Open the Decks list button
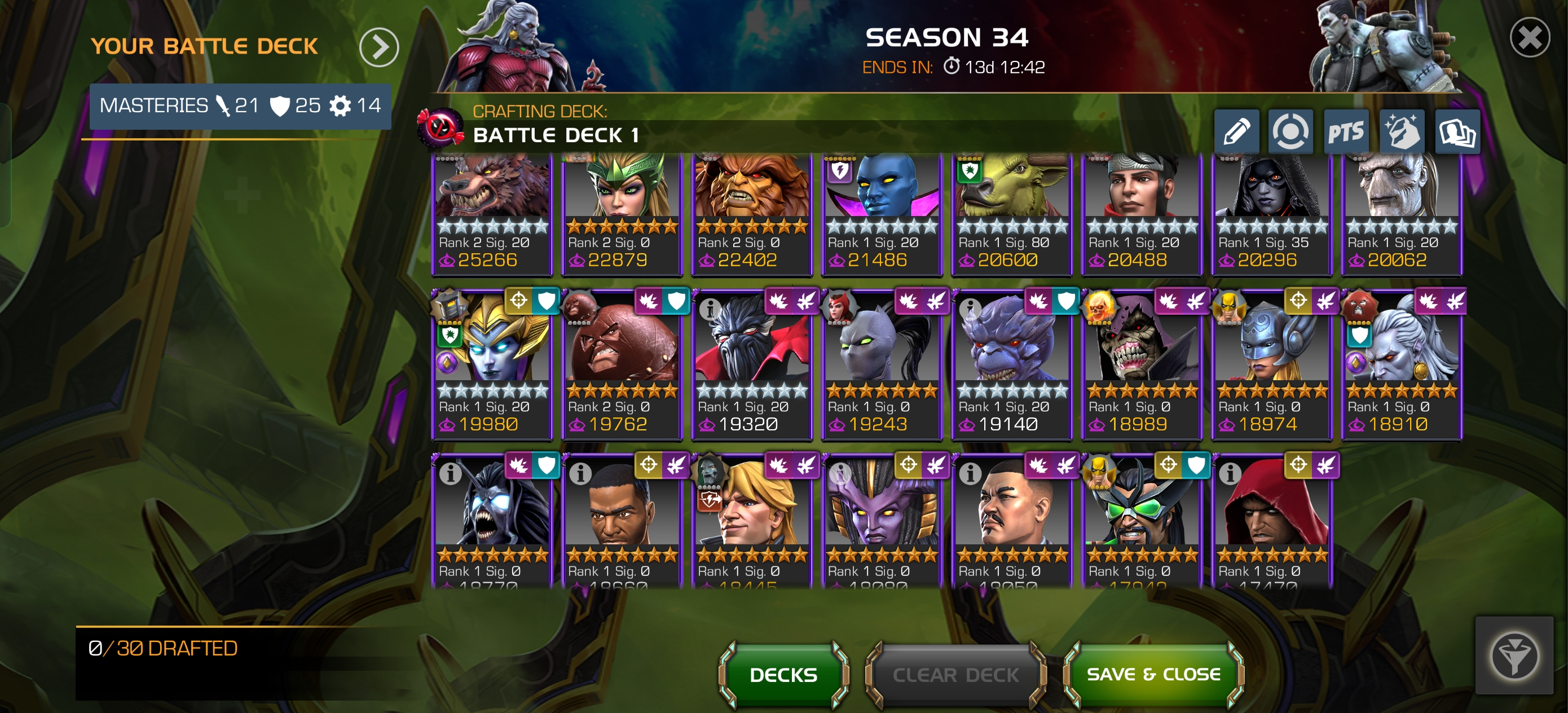This screenshot has height=713, width=1568. [x=783, y=675]
